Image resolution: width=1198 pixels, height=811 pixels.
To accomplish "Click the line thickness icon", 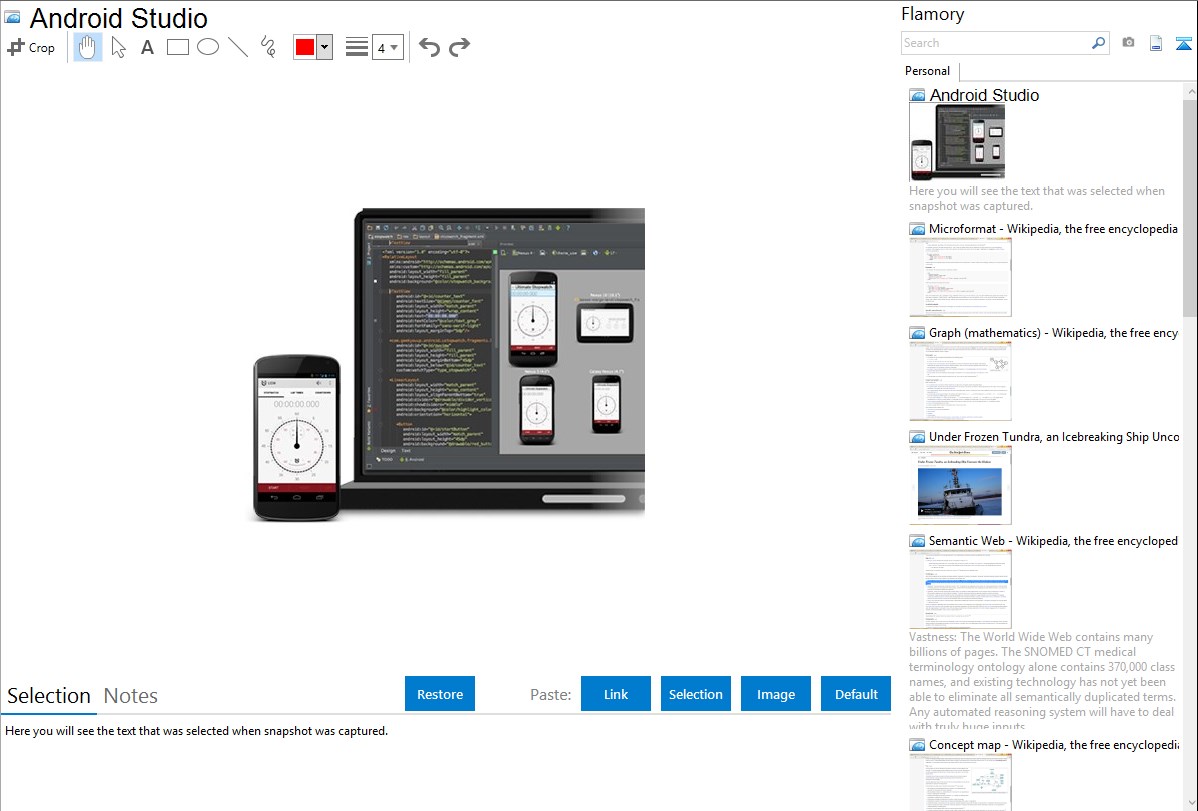I will (356, 47).
